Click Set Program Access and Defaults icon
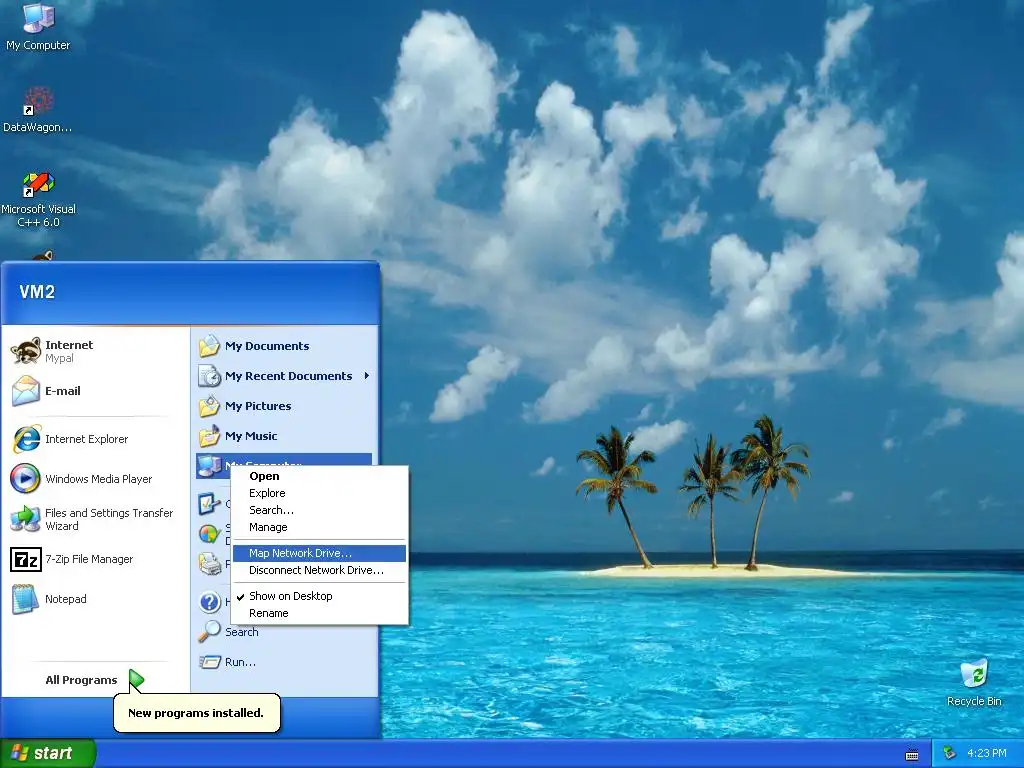This screenshot has height=768, width=1024. pos(209,534)
